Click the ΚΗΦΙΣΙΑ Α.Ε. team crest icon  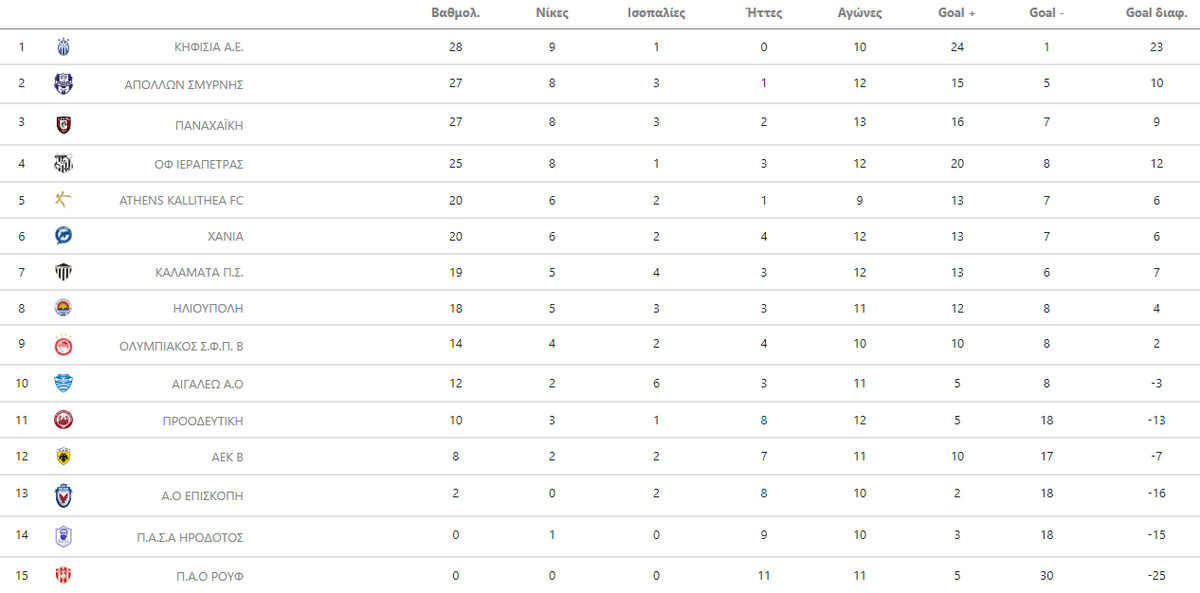tap(63, 47)
